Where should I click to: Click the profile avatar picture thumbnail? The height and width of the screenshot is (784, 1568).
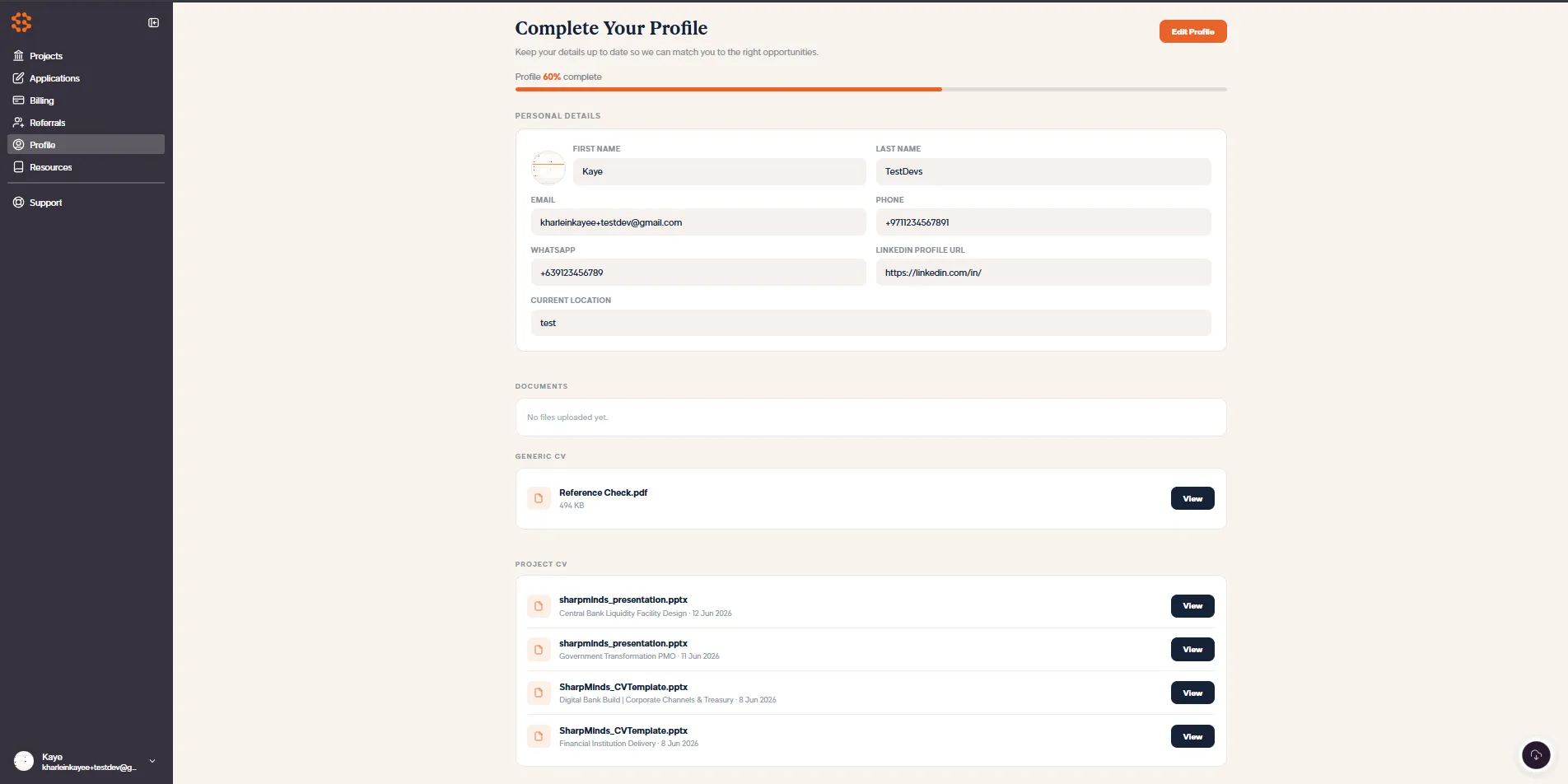click(548, 168)
